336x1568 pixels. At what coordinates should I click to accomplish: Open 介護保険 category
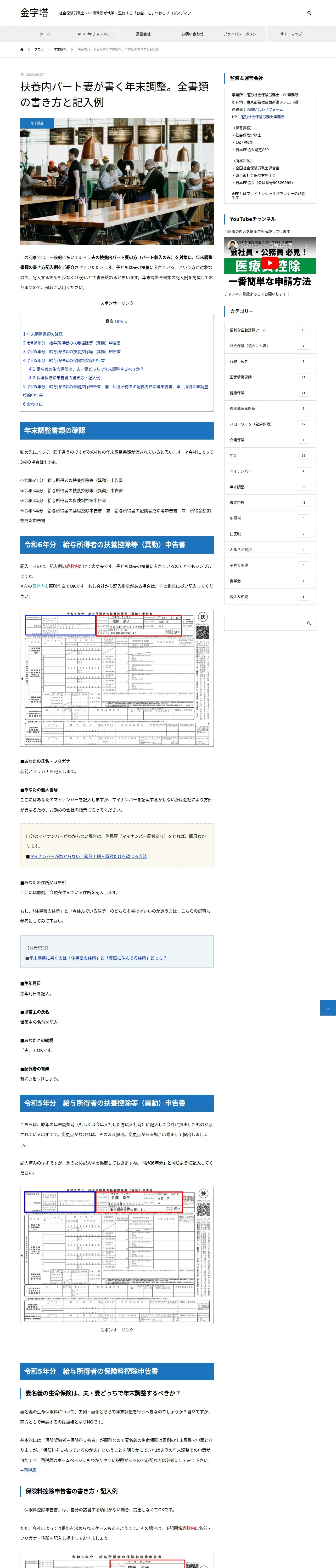tap(270, 440)
